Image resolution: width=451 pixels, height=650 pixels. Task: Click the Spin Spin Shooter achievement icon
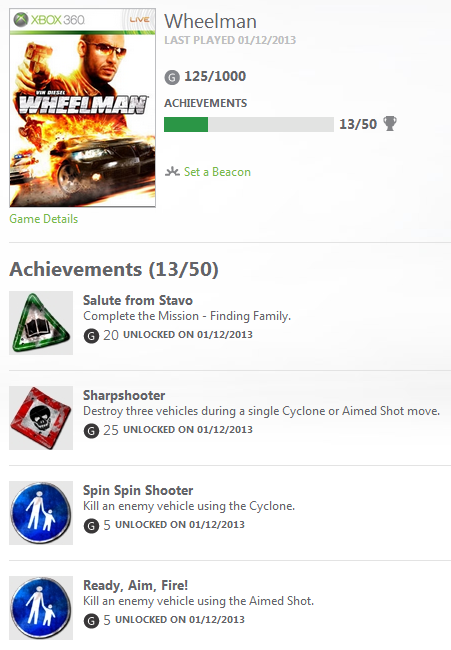tap(41, 513)
